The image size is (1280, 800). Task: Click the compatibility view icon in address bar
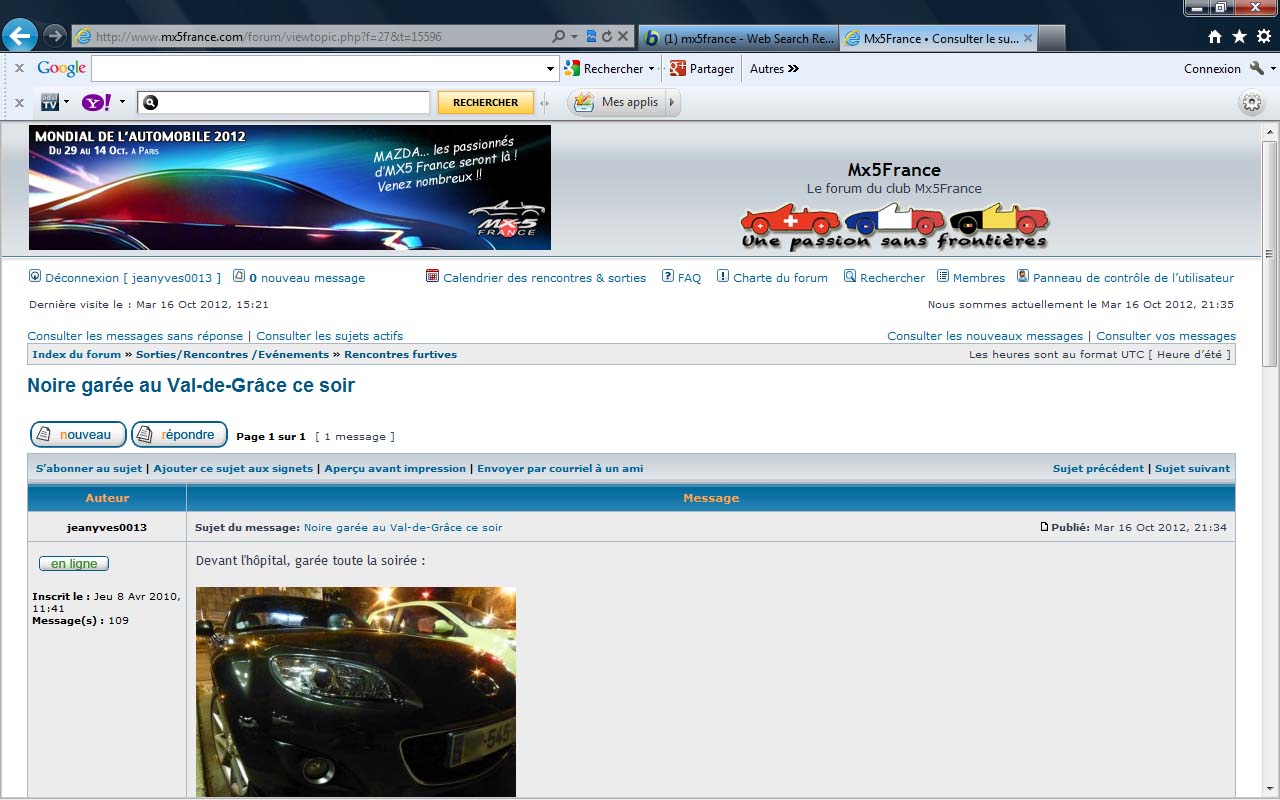[x=591, y=36]
